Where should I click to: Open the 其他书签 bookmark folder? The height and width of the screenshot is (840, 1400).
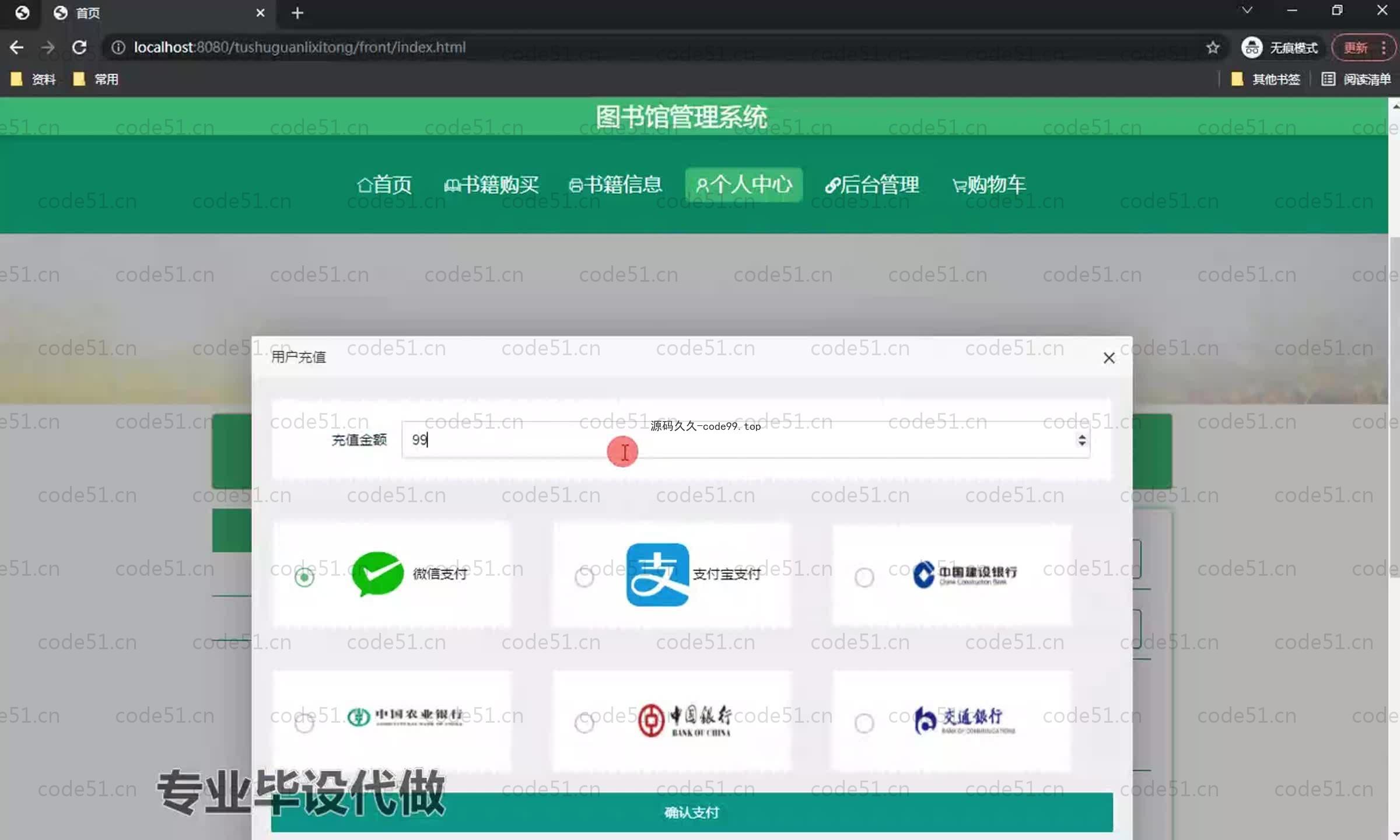pos(1265,79)
